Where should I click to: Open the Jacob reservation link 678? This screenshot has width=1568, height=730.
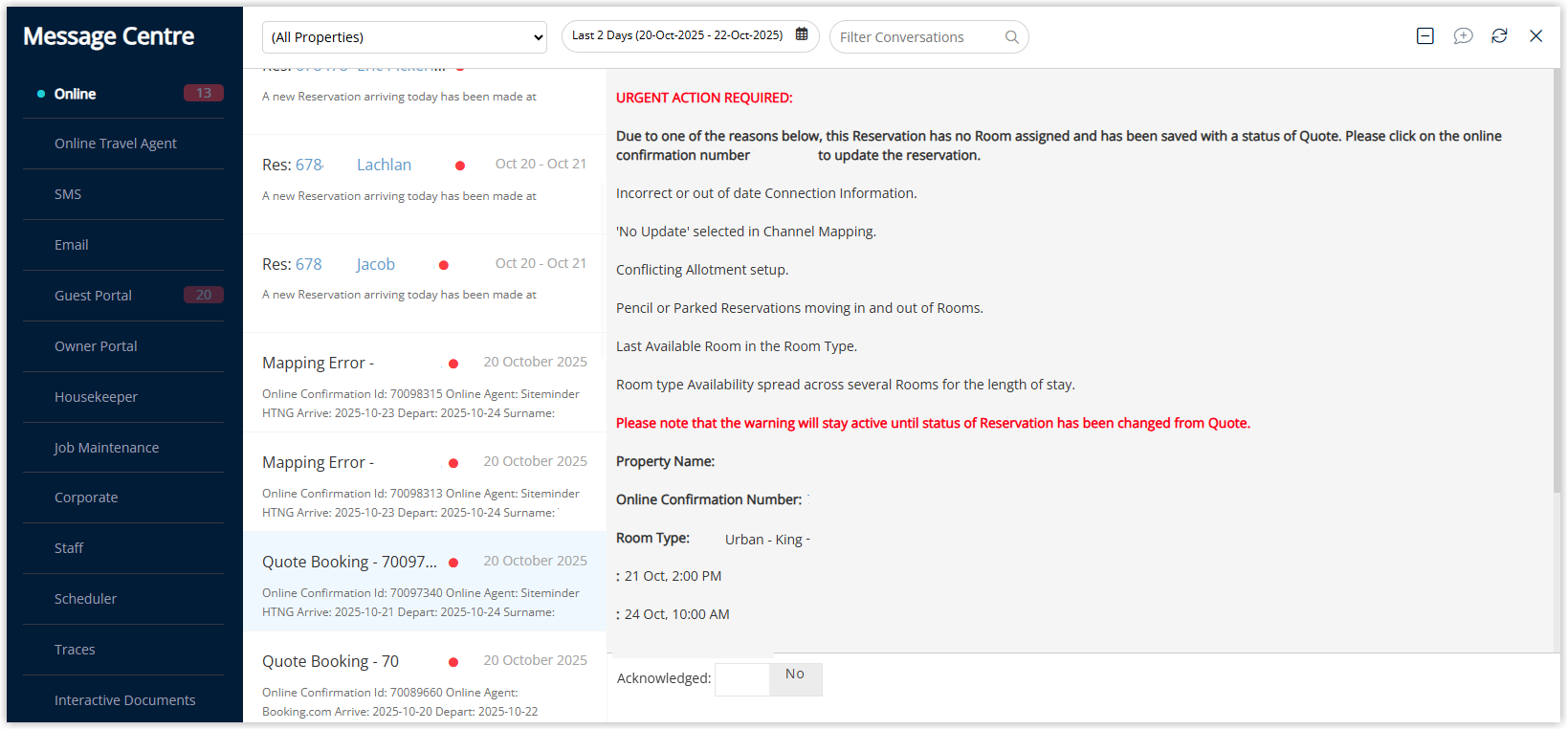point(308,264)
